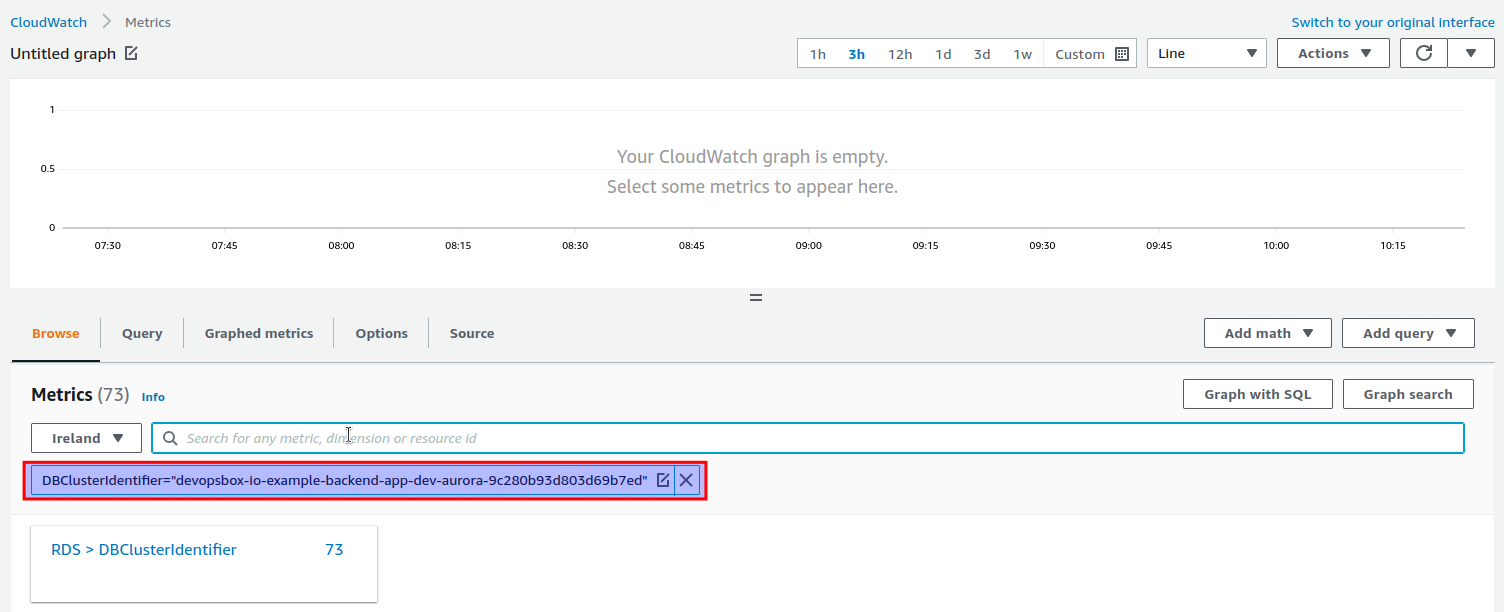Click inside the metric search input field
Screen dimensions: 1504x612
pyautogui.click(x=600, y=437)
